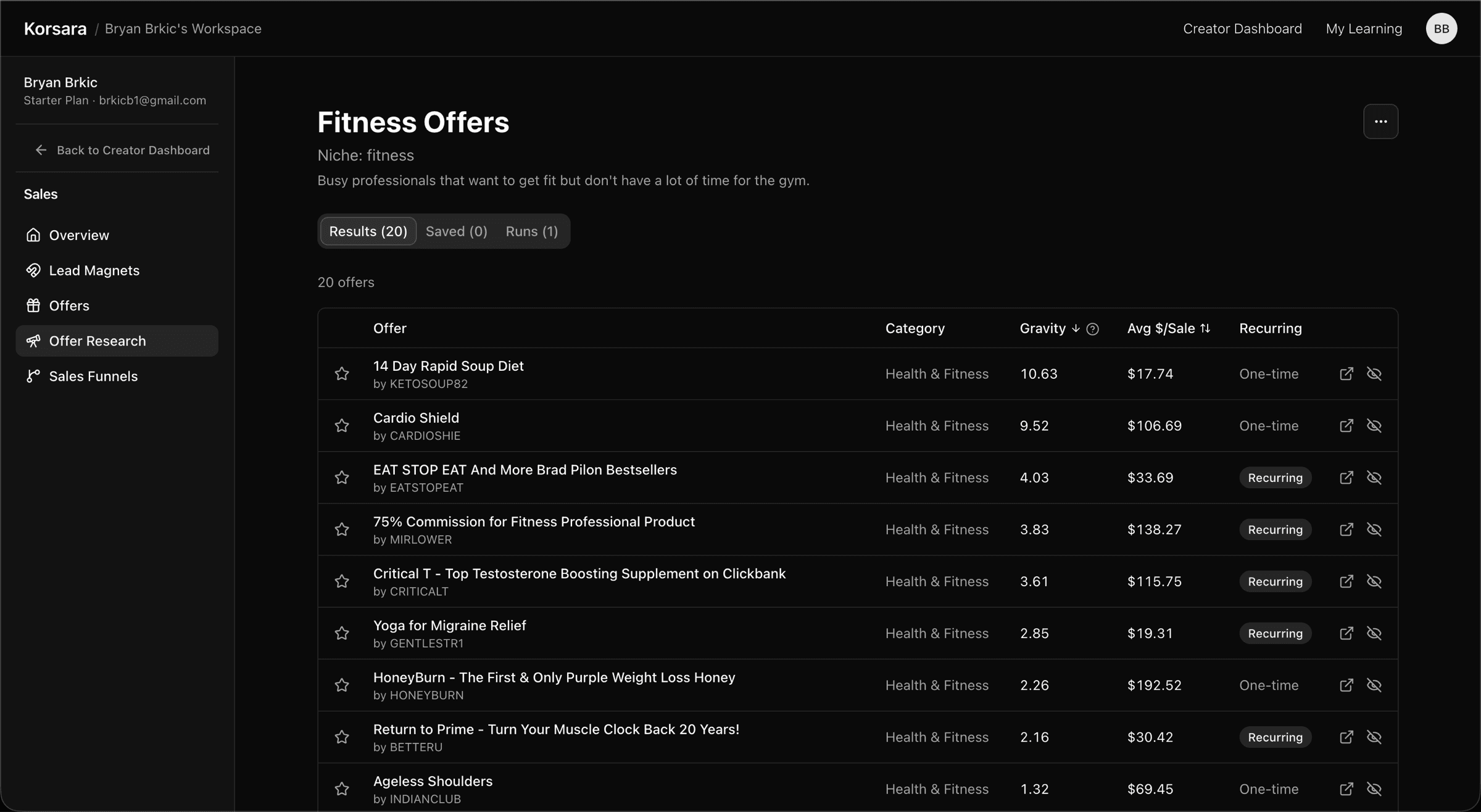Screen dimensions: 1481x812
Task: Open external link for EAT STOP EAT offer
Action: [1346, 478]
